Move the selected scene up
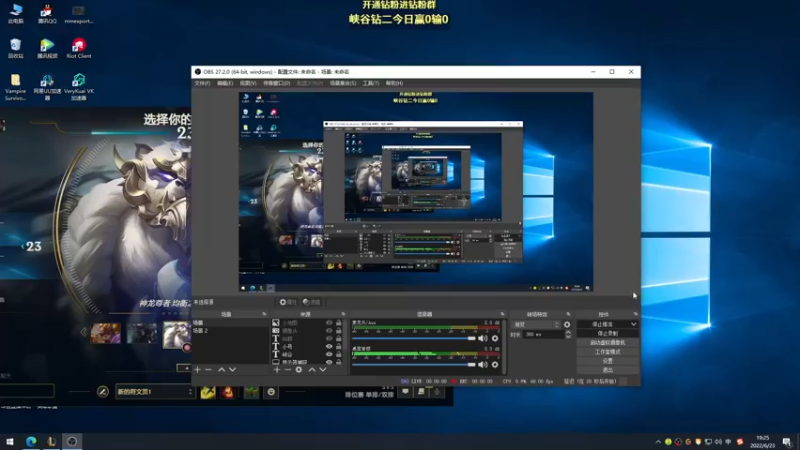Screen dimensions: 800x450 click(x=221, y=369)
